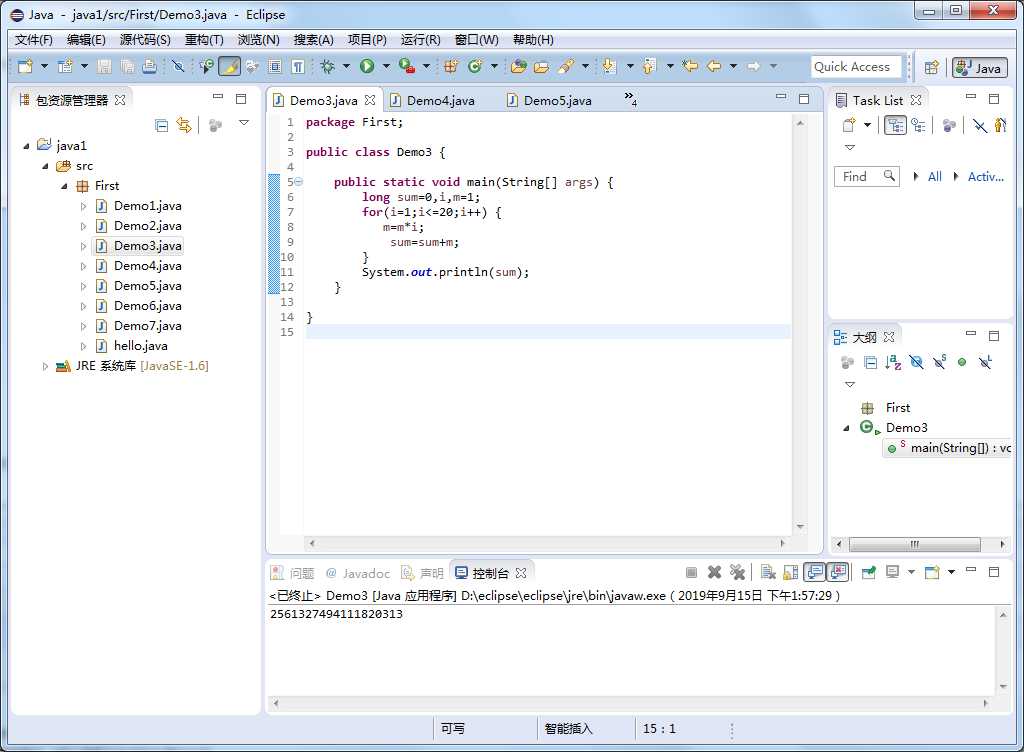Click the Skip All Breakpoints icon
This screenshot has width=1024, height=752.
(178, 66)
